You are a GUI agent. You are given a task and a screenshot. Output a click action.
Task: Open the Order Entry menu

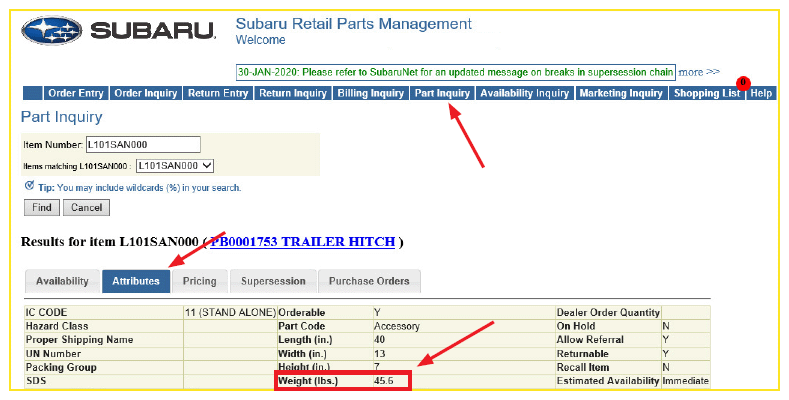pyautogui.click(x=76, y=93)
